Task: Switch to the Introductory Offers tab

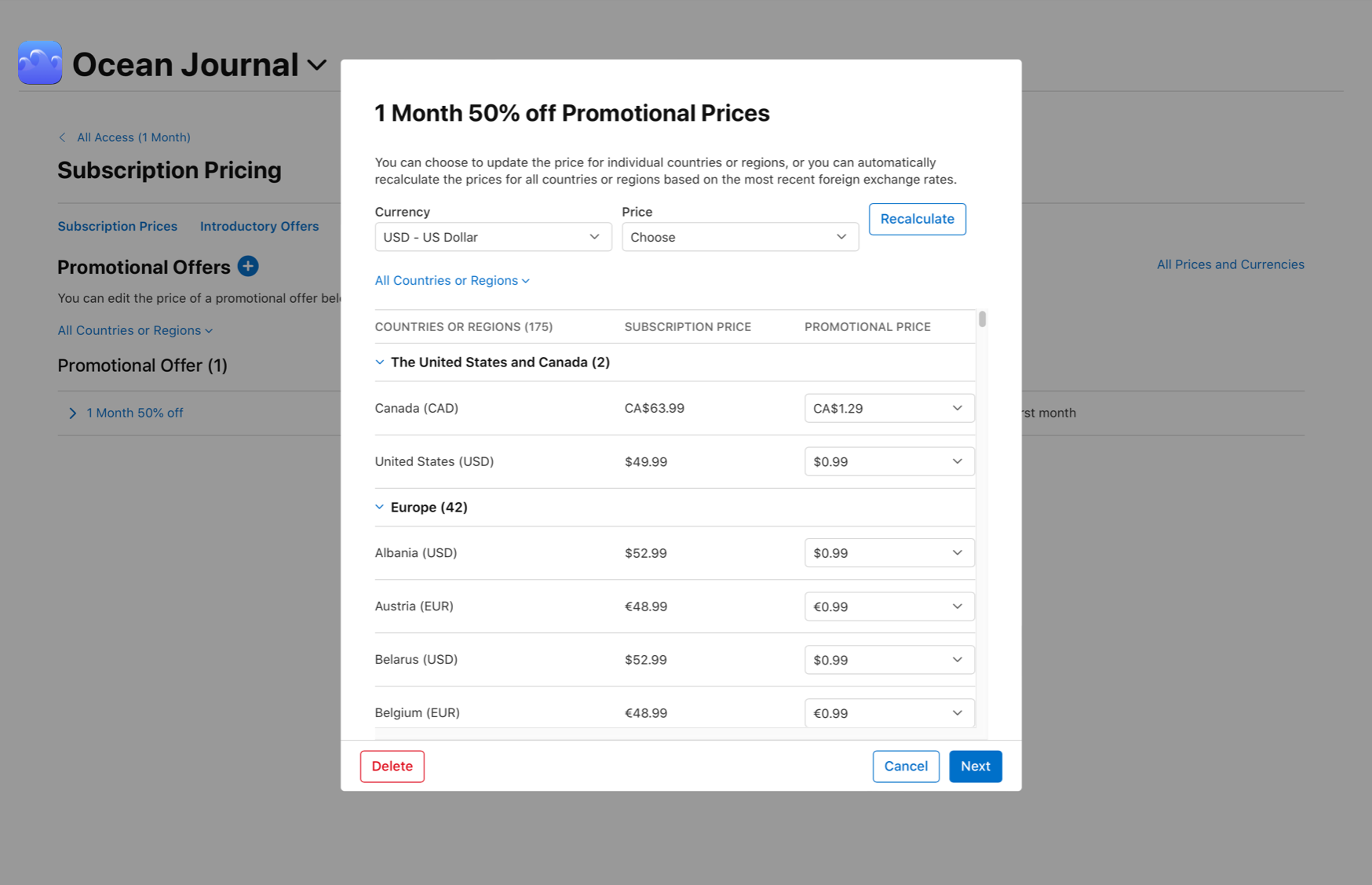Action: [x=259, y=226]
